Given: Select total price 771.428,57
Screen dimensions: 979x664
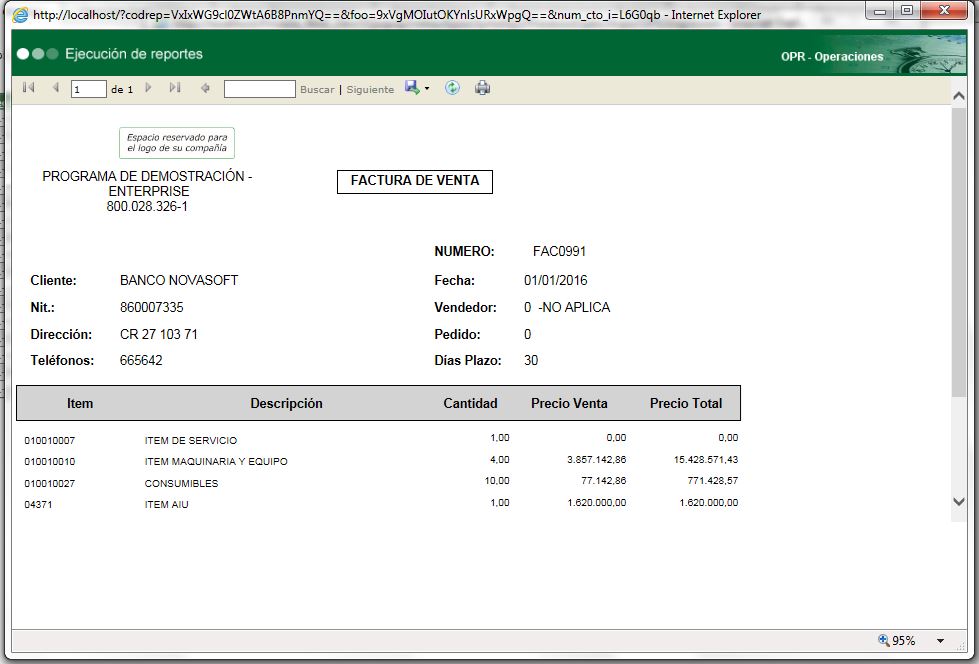Looking at the screenshot, I should (712, 481).
